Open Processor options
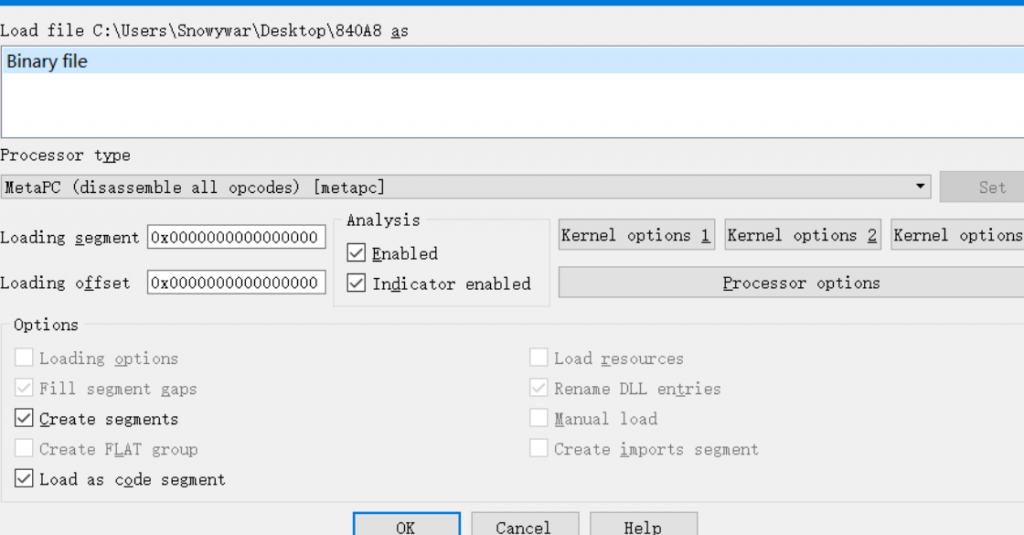1024x535 pixels. [790, 283]
